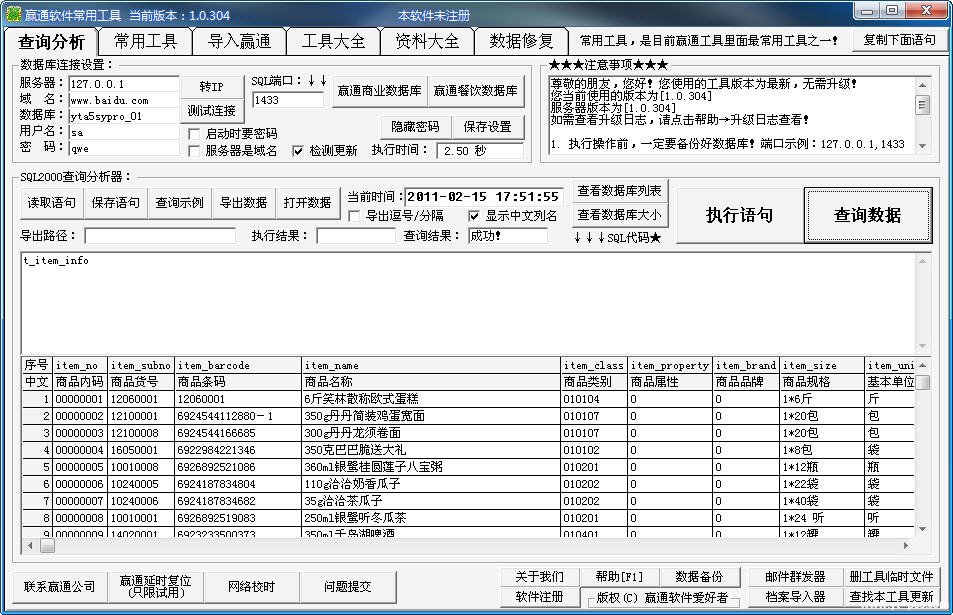Click the results grid scroll down arrow
The image size is (953, 615).
point(922,529)
